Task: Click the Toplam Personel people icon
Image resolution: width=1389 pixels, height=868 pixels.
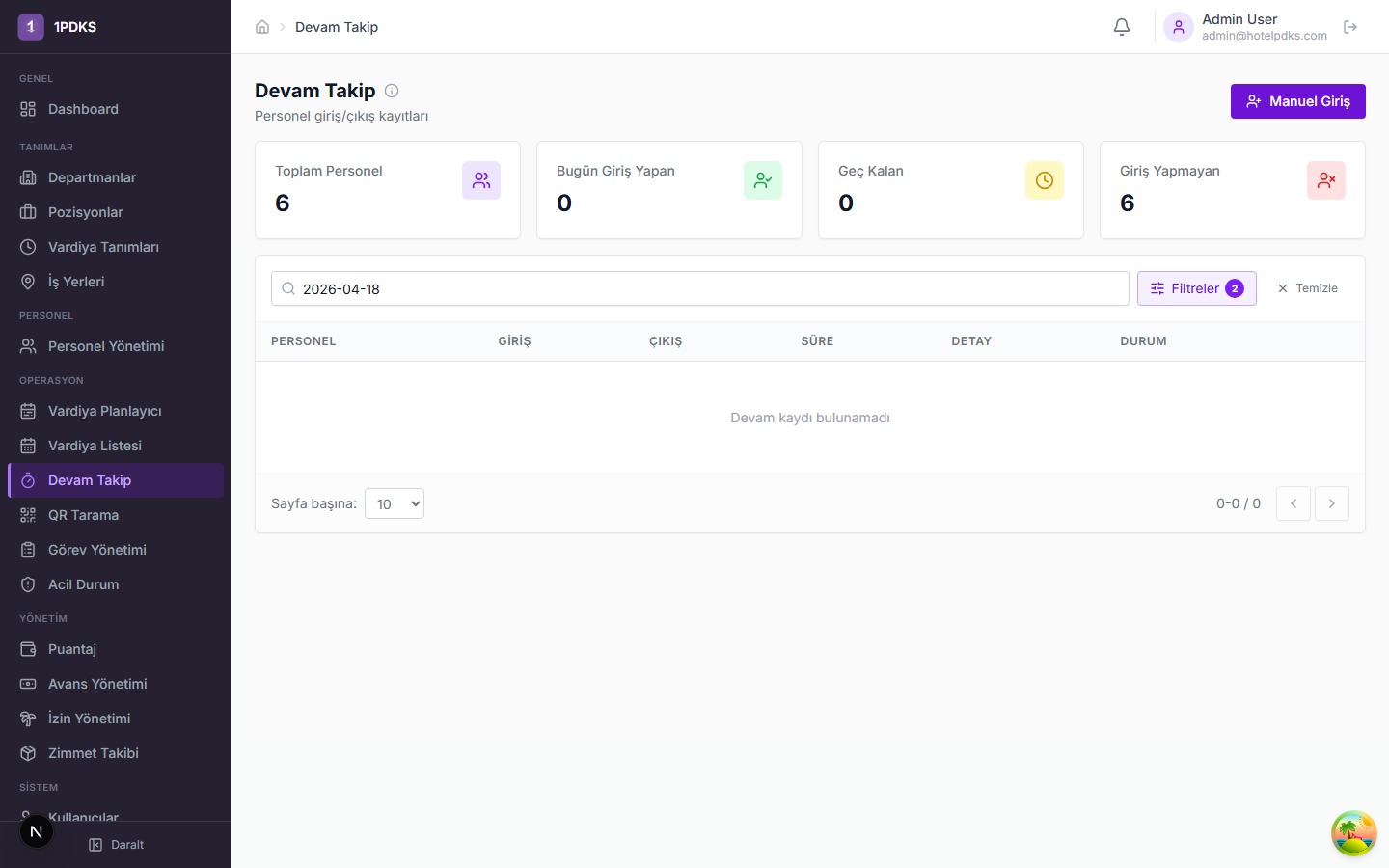Action: [480, 180]
